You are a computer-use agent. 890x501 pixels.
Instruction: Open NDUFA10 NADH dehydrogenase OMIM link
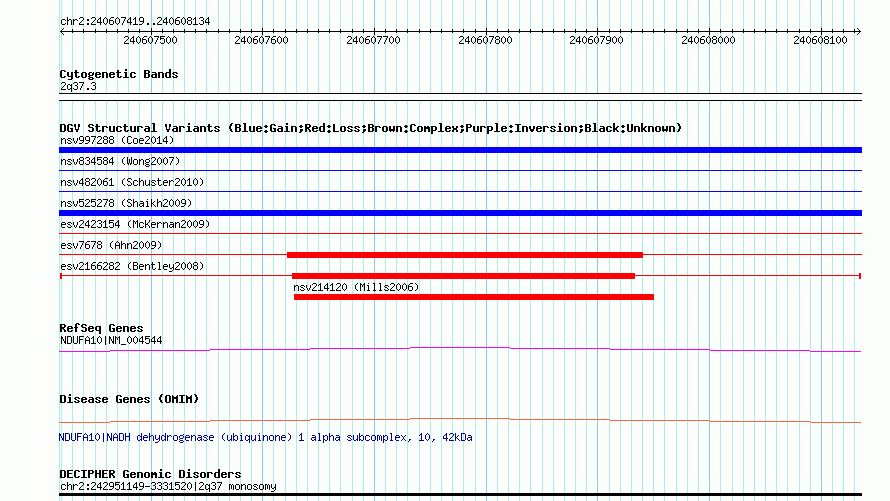coord(266,437)
